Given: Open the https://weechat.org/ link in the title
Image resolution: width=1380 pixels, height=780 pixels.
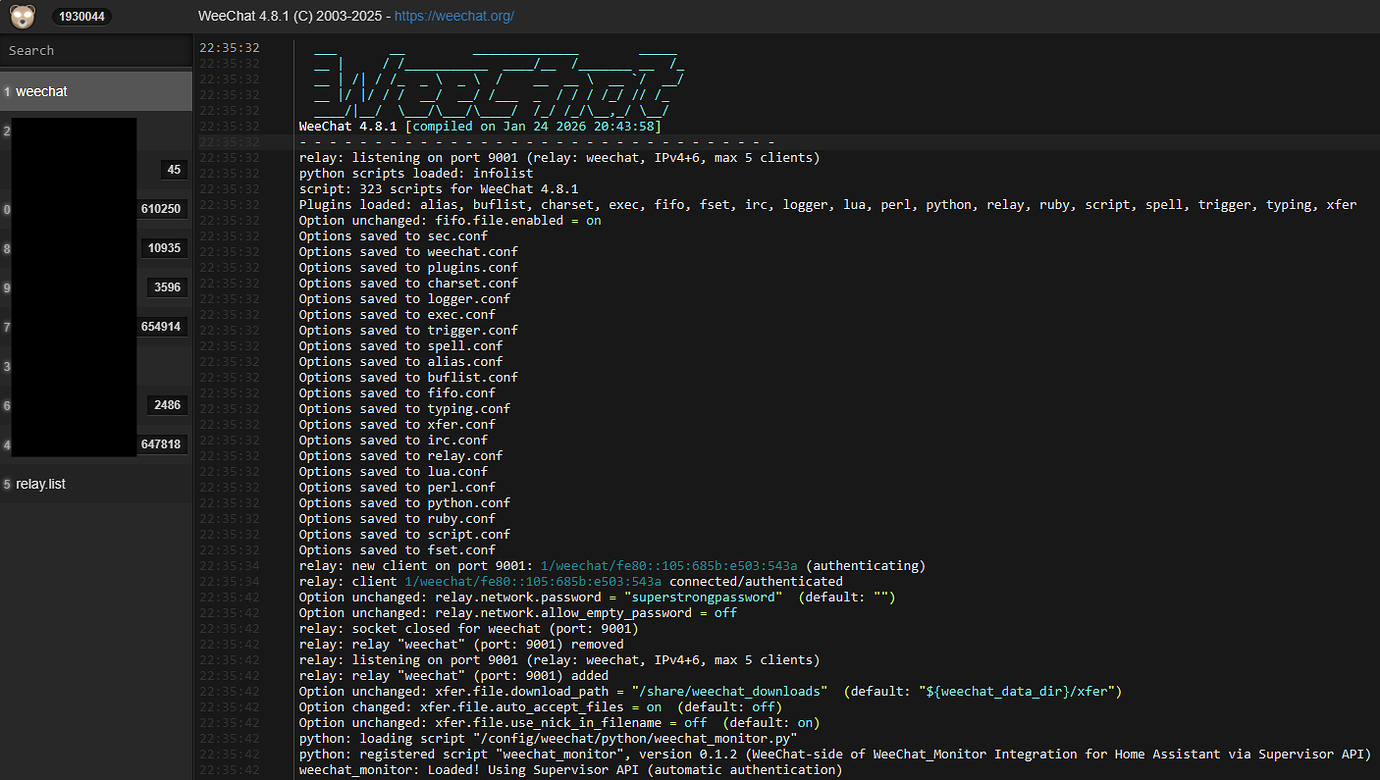Looking at the screenshot, I should tap(454, 16).
